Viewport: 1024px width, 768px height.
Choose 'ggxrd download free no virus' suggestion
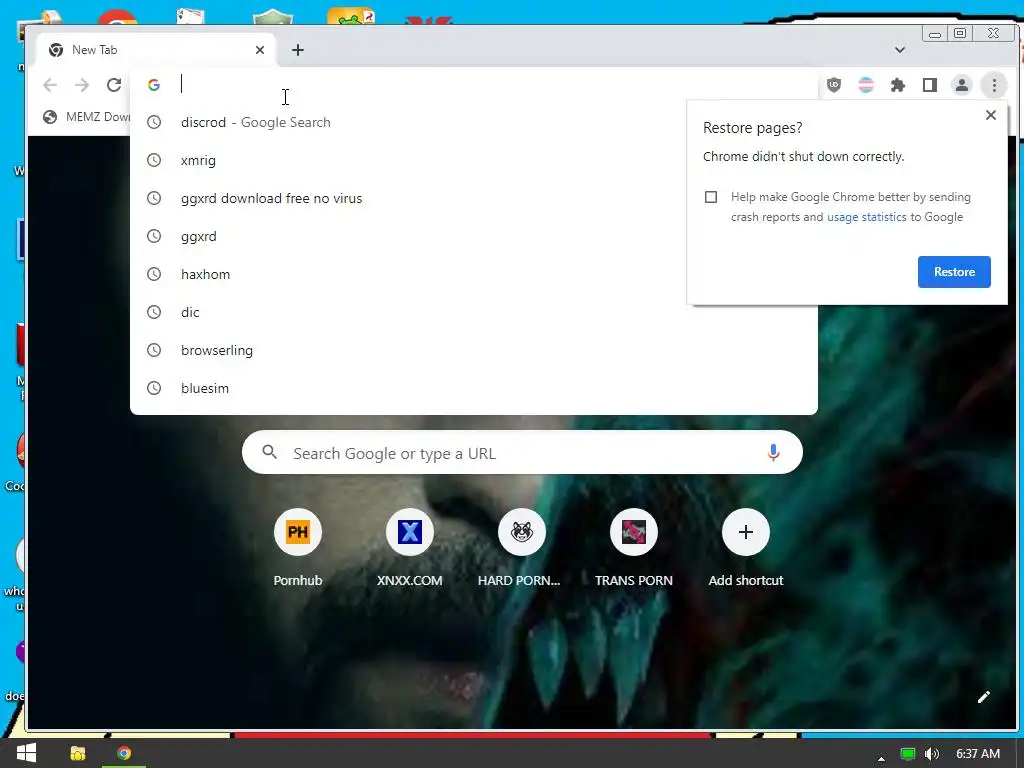[473, 198]
